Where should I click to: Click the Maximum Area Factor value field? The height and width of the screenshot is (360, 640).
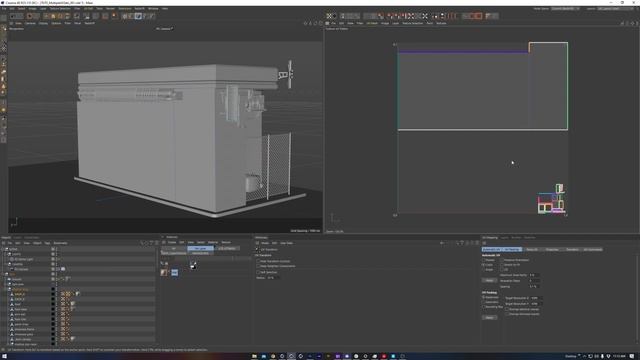click(x=534, y=275)
